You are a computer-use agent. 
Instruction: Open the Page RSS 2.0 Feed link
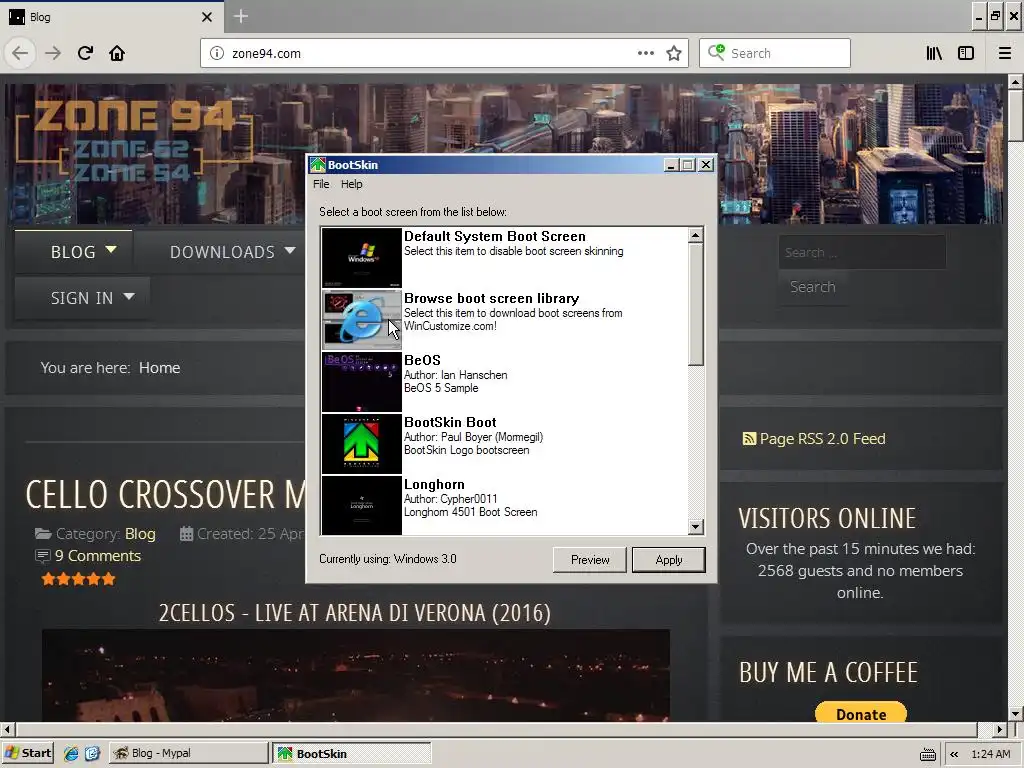[x=822, y=439]
